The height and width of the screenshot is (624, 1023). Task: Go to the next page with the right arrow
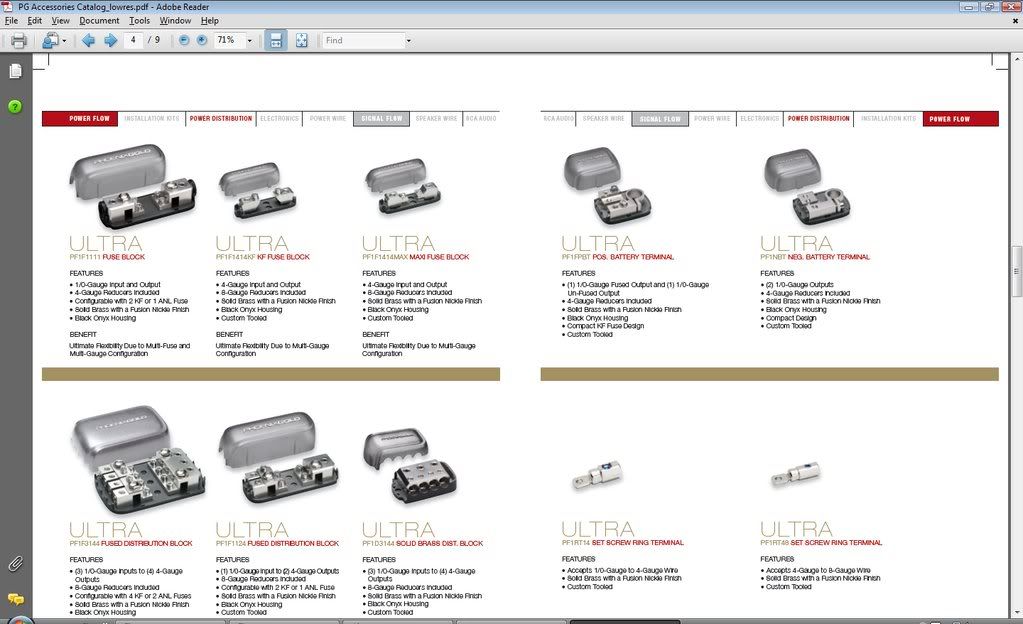111,40
